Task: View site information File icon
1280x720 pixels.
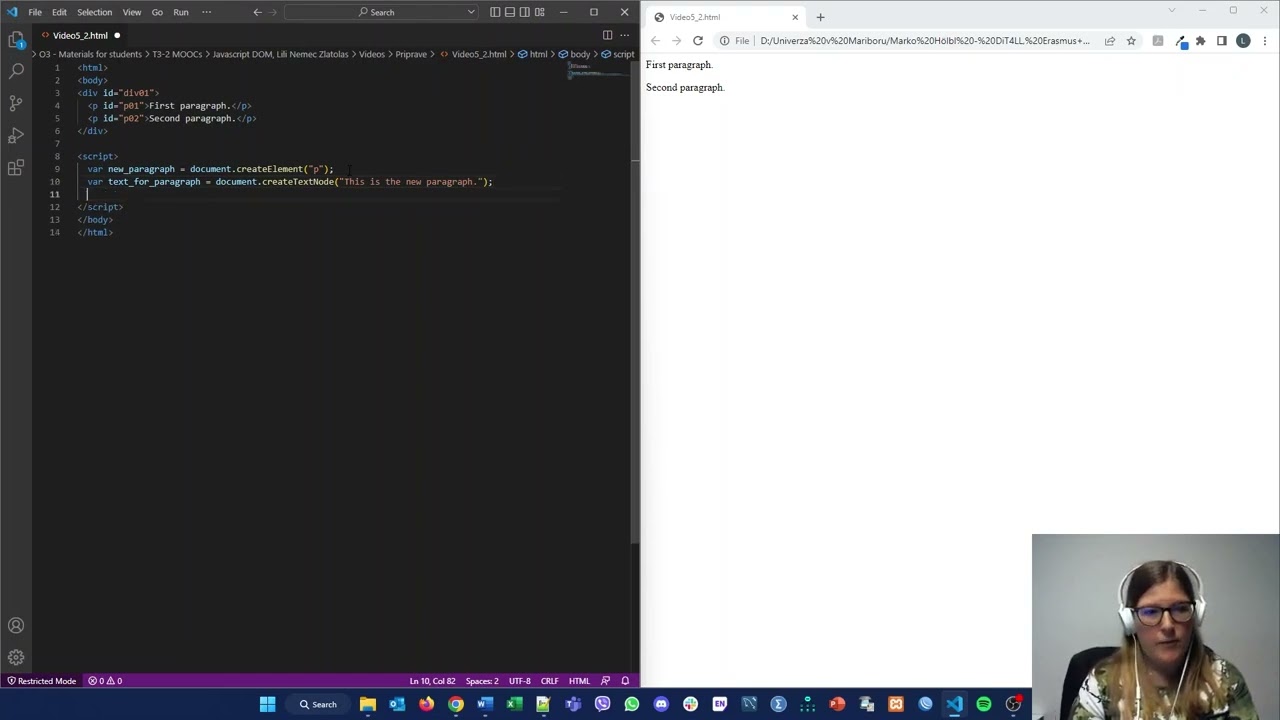Action: [x=735, y=41]
